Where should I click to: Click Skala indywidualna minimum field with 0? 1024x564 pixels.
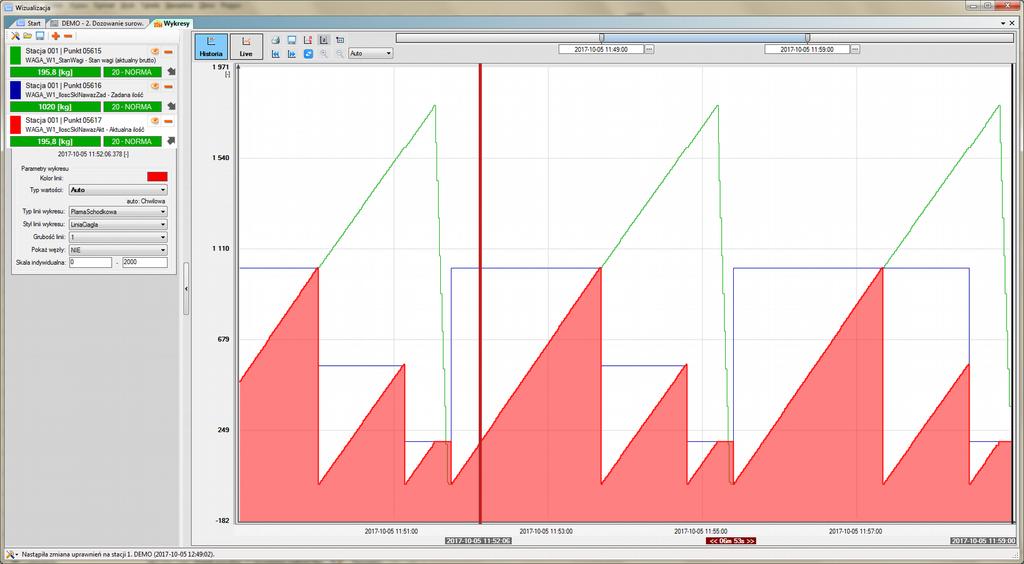coord(91,262)
